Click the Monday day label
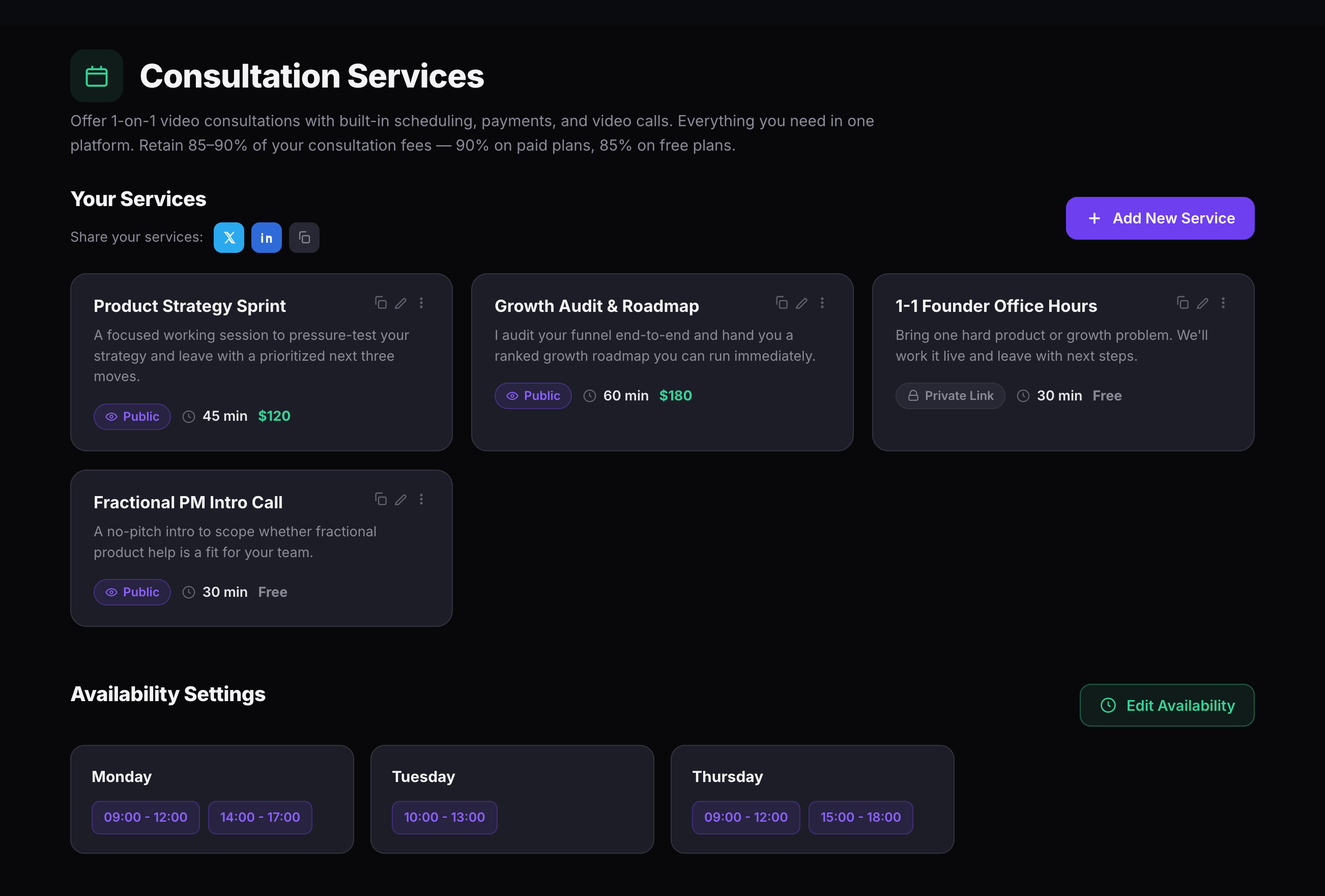Screen dimensions: 1325x896 coord(122,777)
